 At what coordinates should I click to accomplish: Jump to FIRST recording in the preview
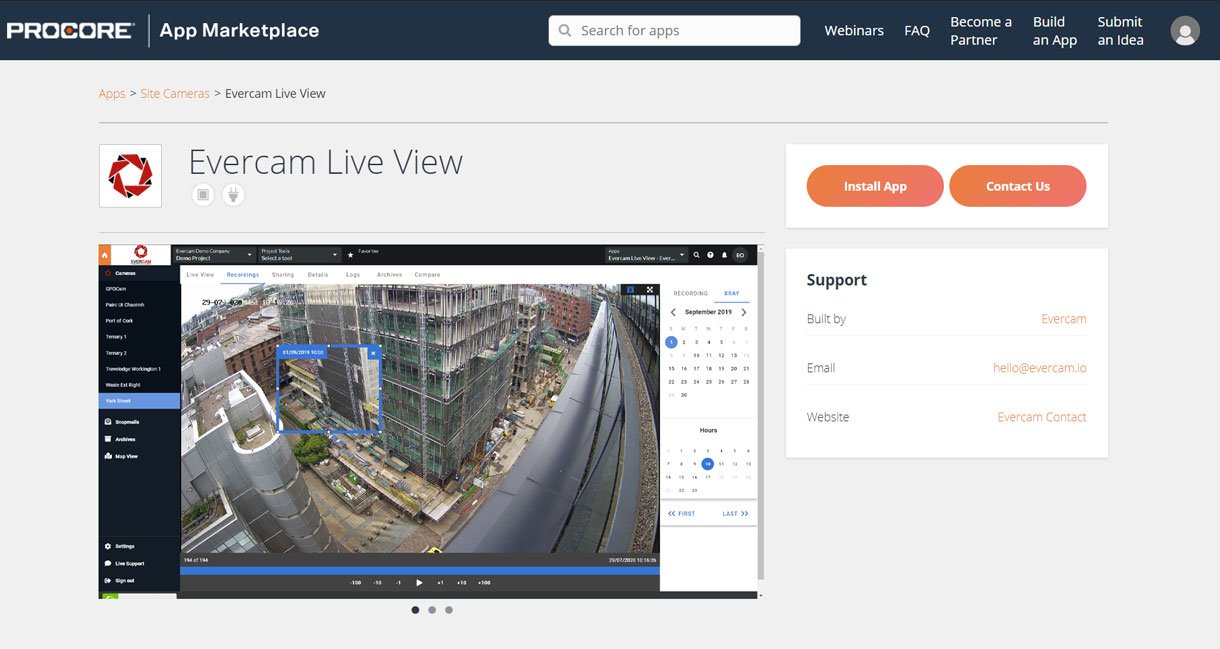[x=682, y=513]
